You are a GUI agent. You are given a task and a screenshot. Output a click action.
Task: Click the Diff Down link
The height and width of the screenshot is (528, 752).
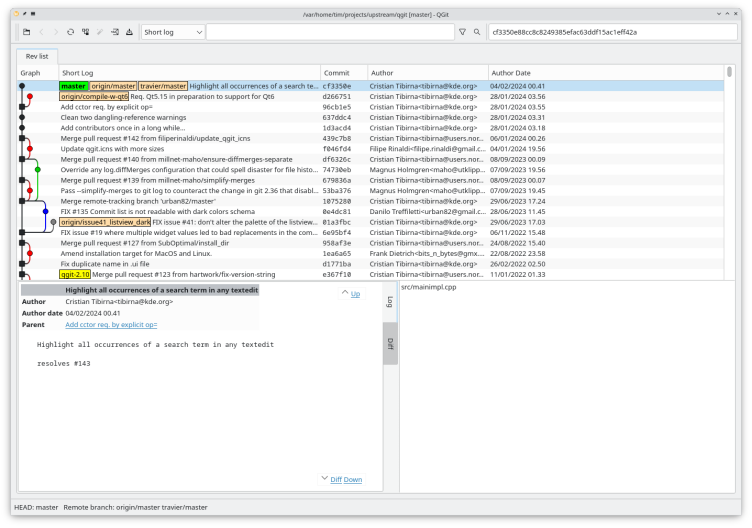tap(346, 480)
